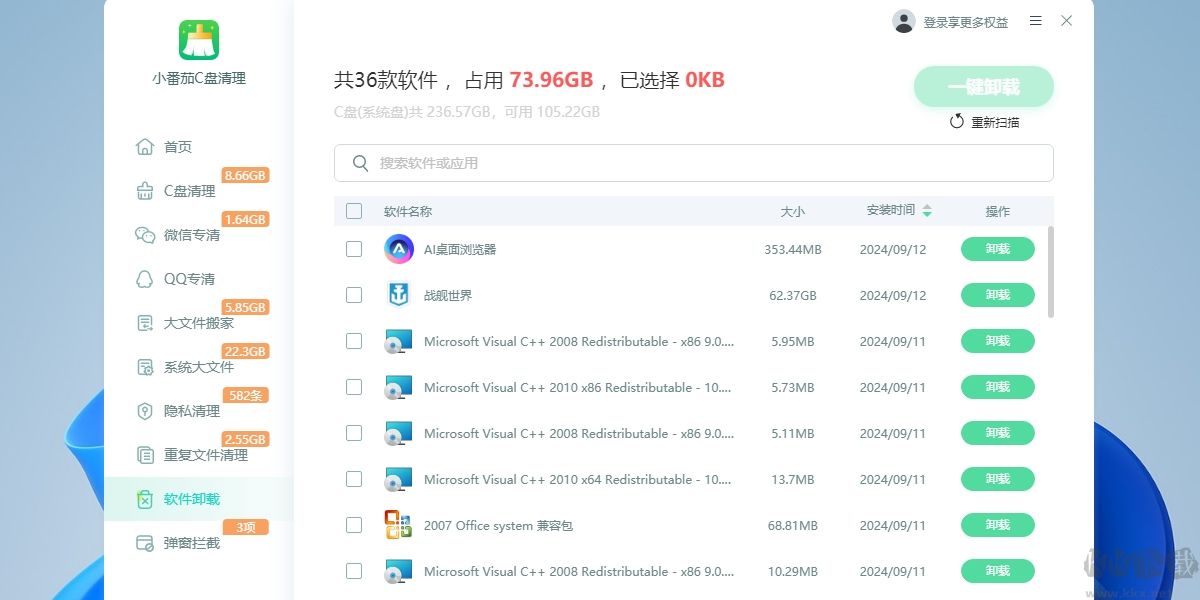Select checkbox for Visual C++ 2010 x64
The width and height of the screenshot is (1200, 600).
pyautogui.click(x=354, y=479)
